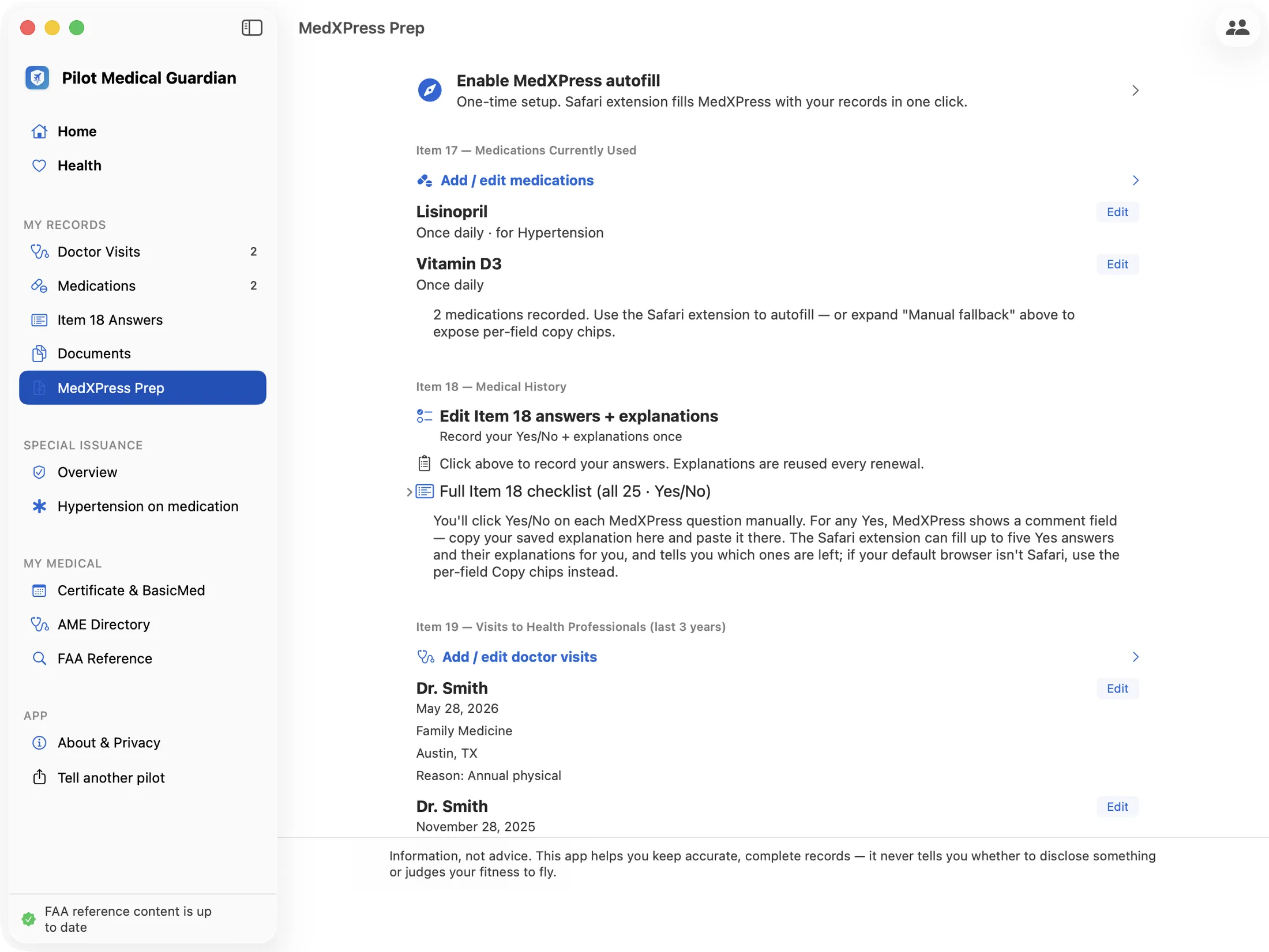
Task: Open the profiles people icon
Action: [1237, 28]
